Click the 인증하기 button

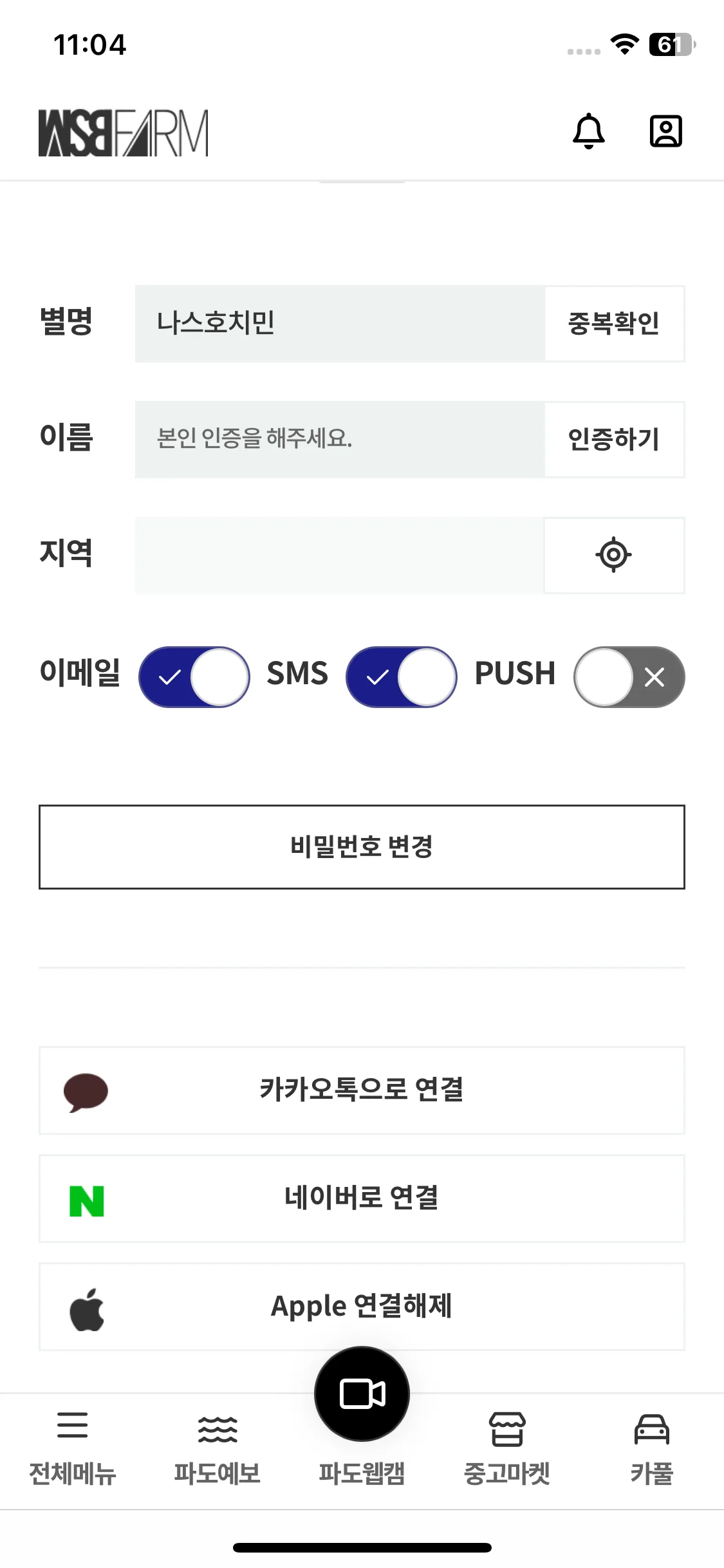(614, 439)
